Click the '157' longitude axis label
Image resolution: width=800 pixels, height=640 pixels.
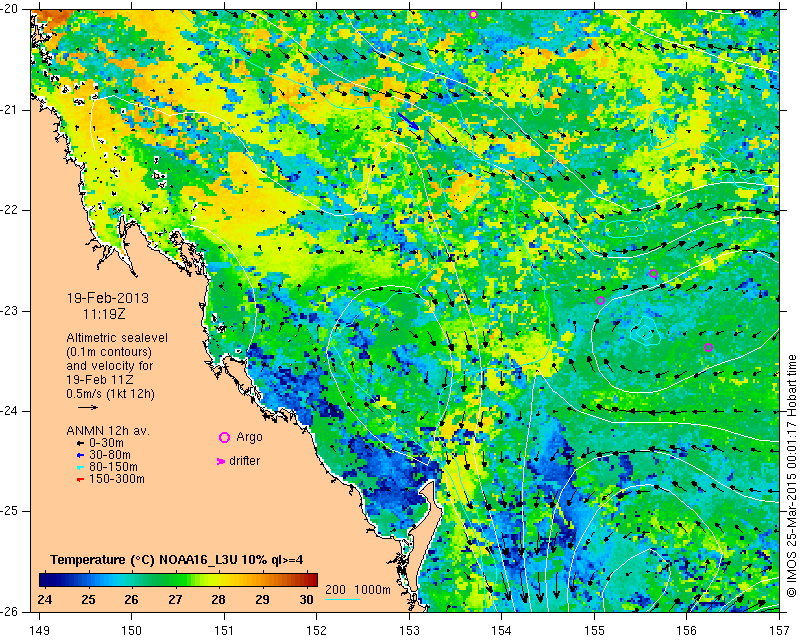[x=780, y=631]
